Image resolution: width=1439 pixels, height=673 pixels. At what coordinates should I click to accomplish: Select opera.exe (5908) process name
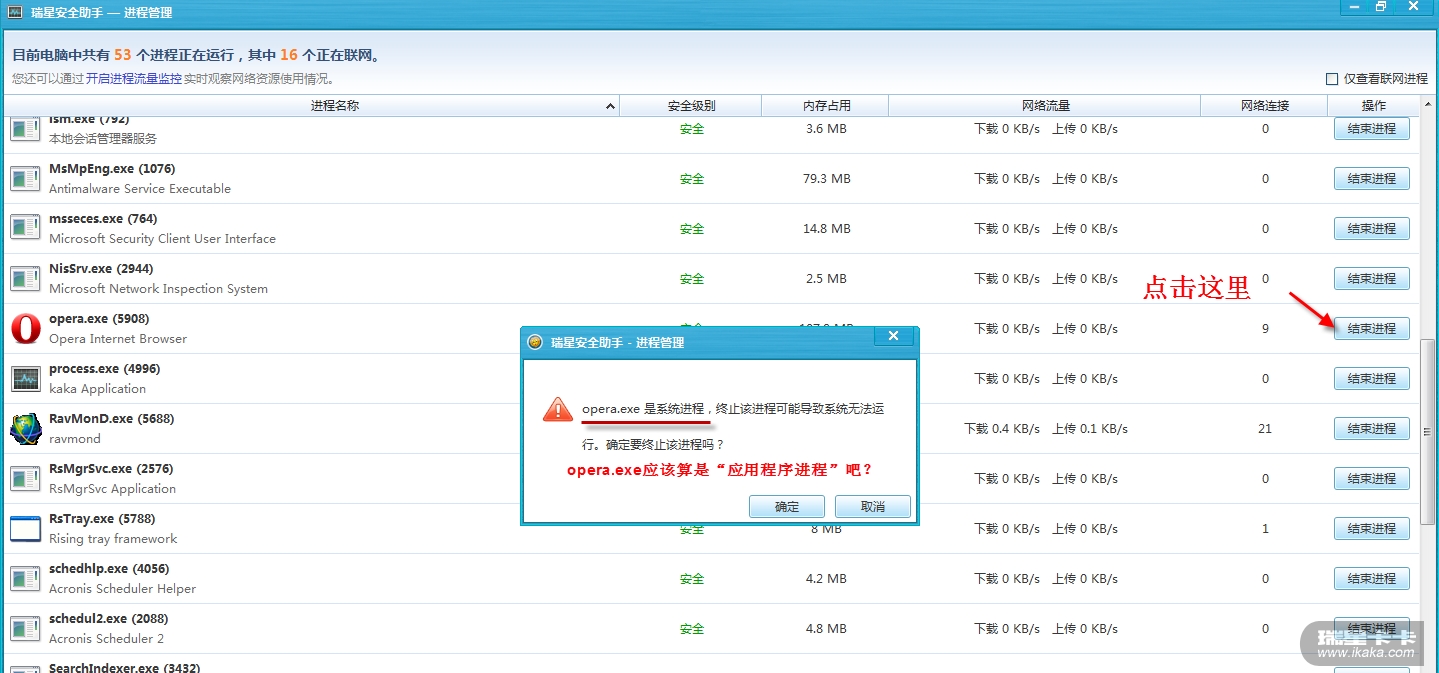pos(99,319)
